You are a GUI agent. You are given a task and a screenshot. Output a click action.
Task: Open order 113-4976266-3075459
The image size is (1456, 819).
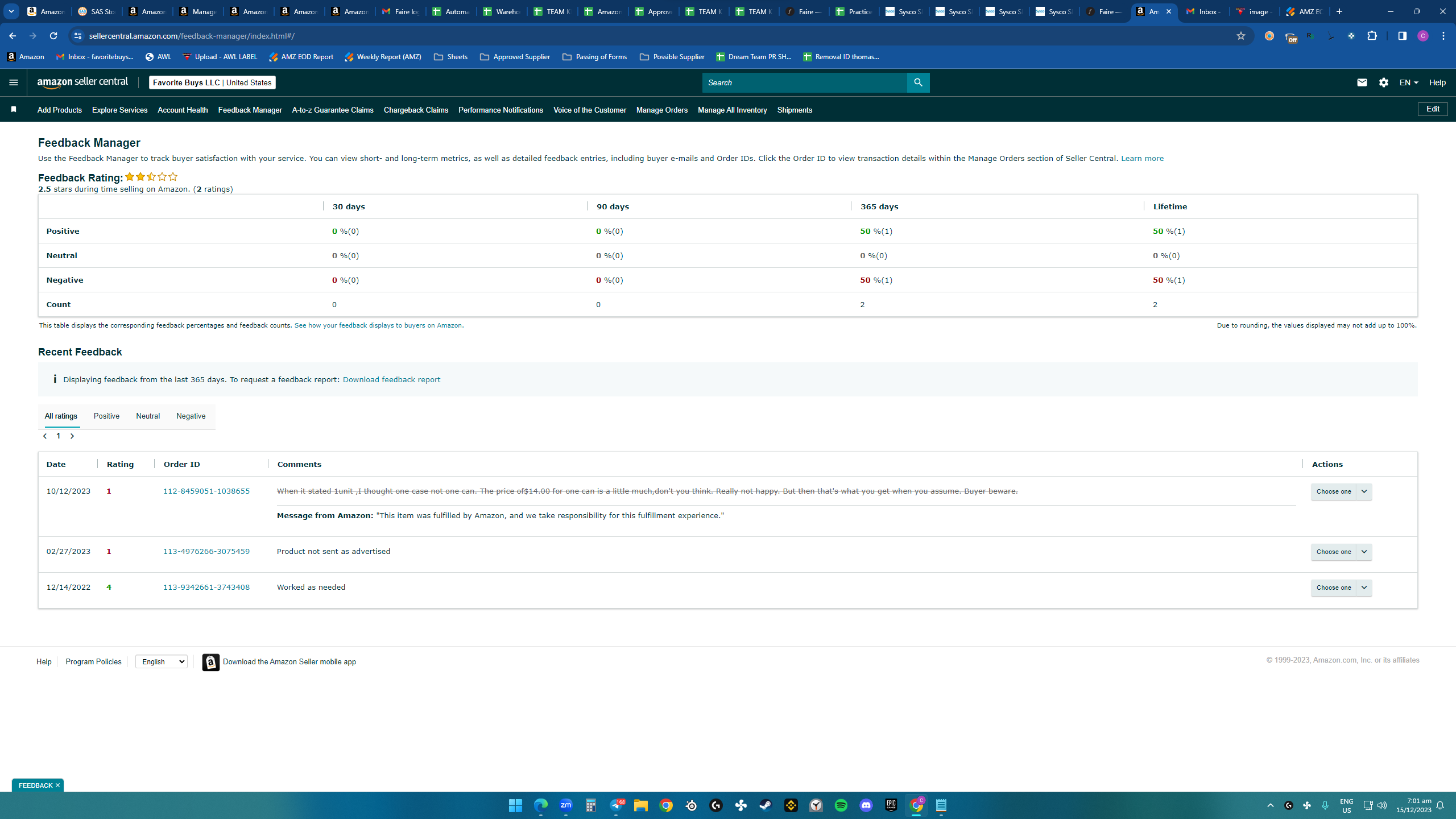pos(206,552)
